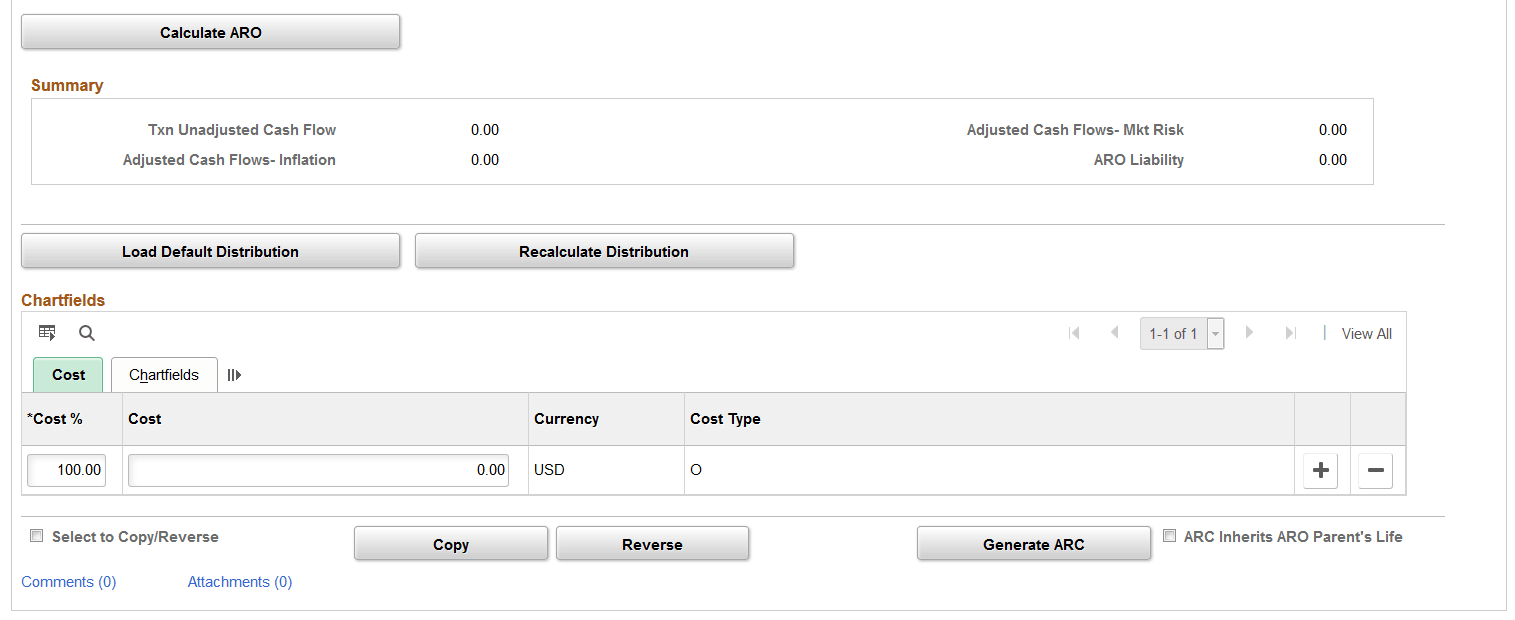This screenshot has height=620, width=1515.
Task: Click Adjusted Cash Flows- Mkt Risk label
Action: point(1075,130)
